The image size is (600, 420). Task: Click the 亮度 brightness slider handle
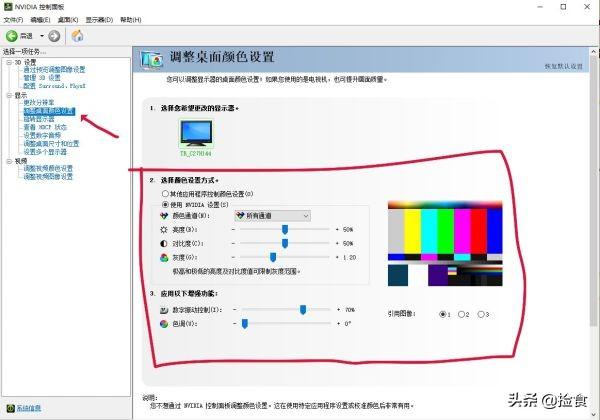[285, 230]
